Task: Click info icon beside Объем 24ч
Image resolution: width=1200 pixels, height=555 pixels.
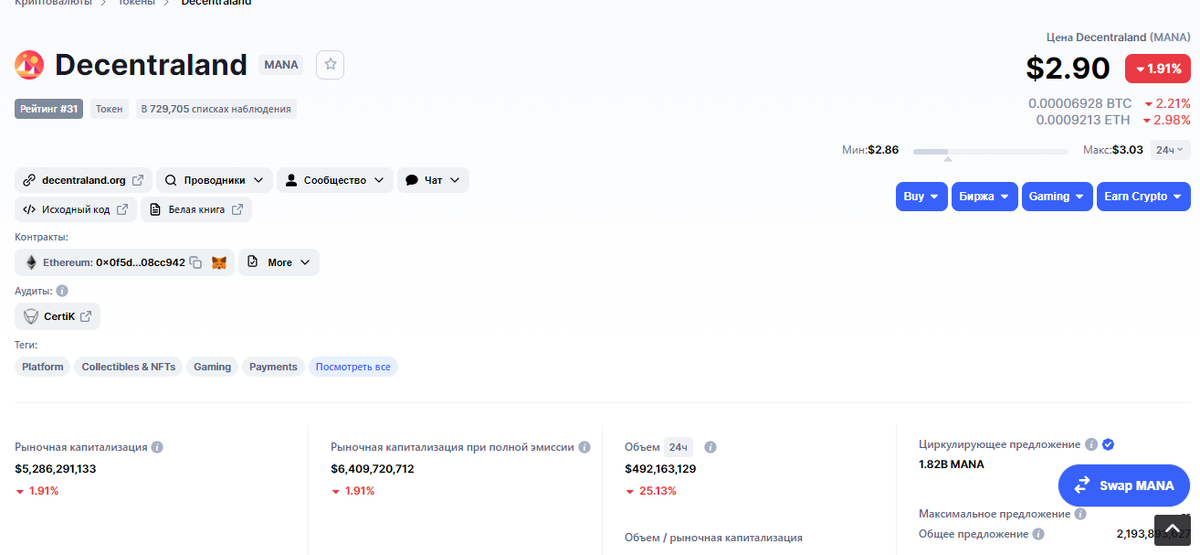Action: coord(710,447)
